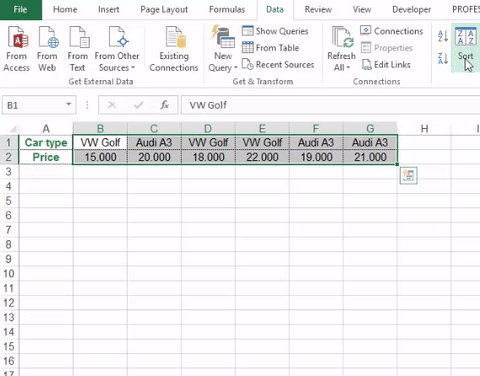Select the cell with 19.000

click(316, 157)
